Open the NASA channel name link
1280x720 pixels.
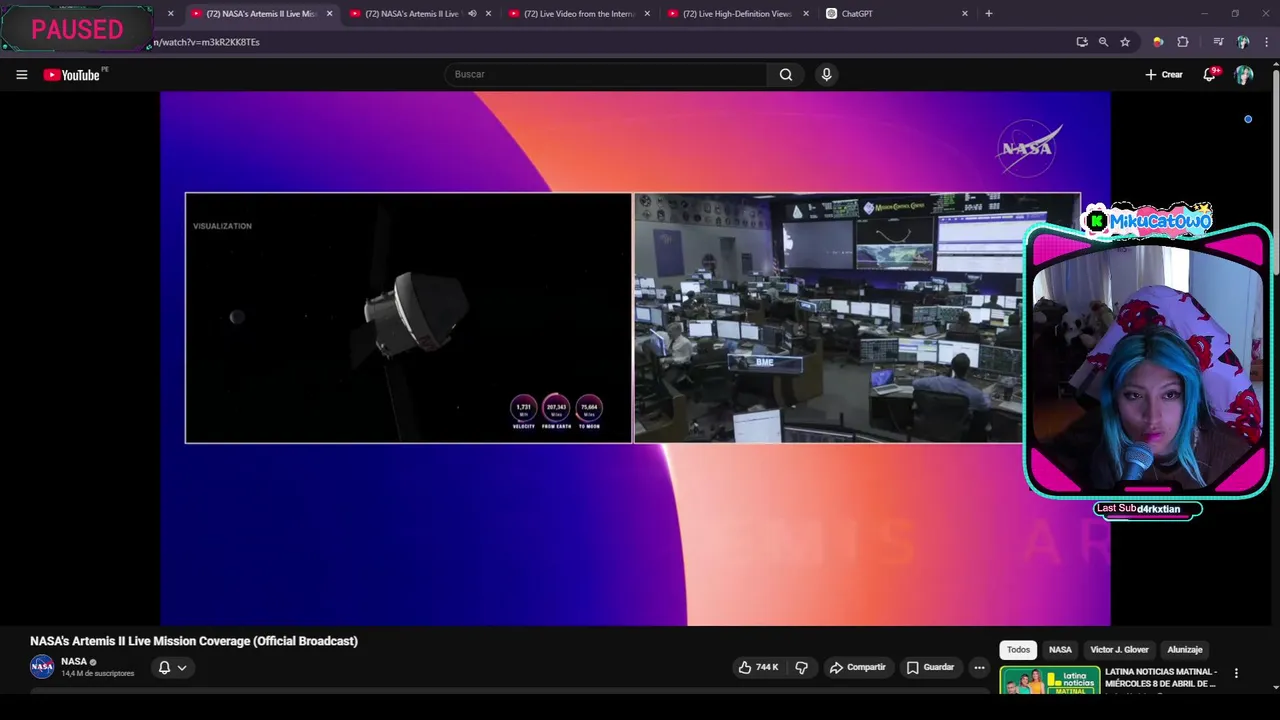74,662
